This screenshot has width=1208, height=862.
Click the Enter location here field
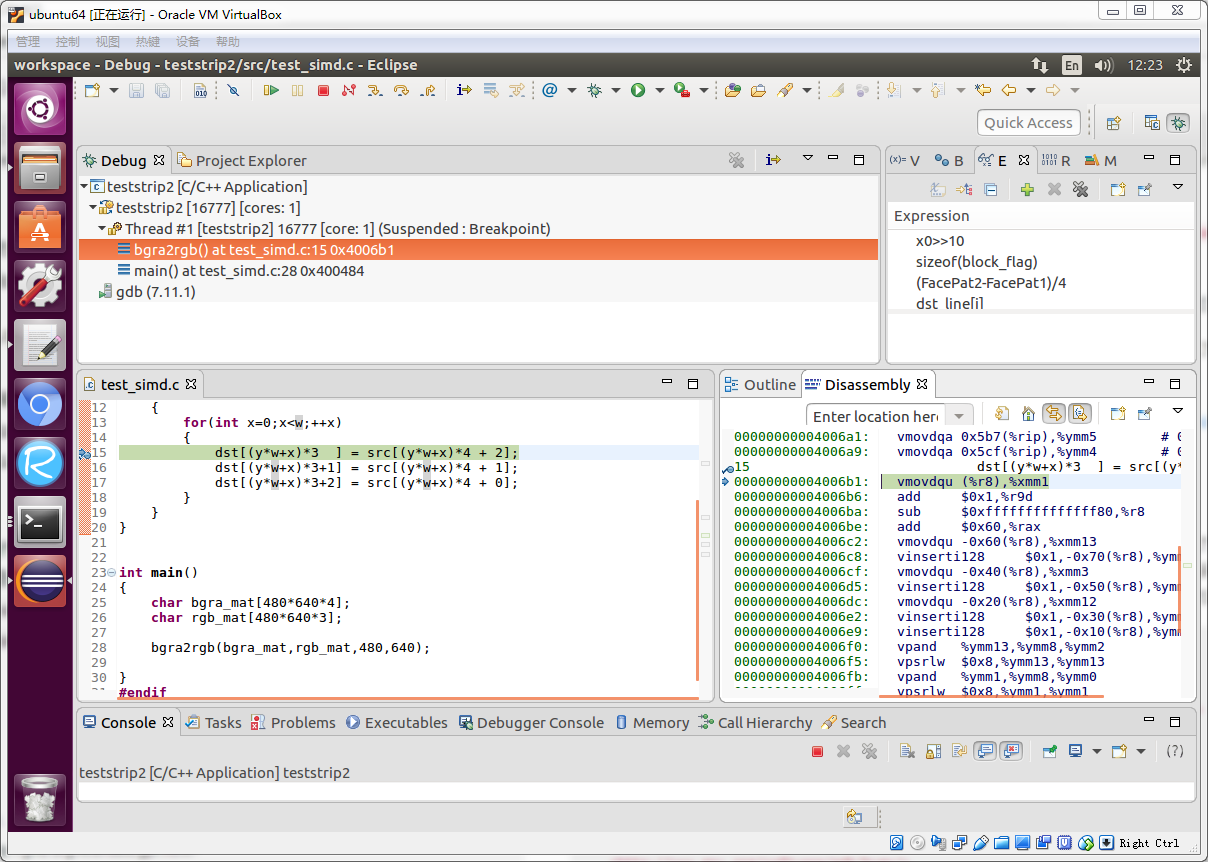[875, 416]
